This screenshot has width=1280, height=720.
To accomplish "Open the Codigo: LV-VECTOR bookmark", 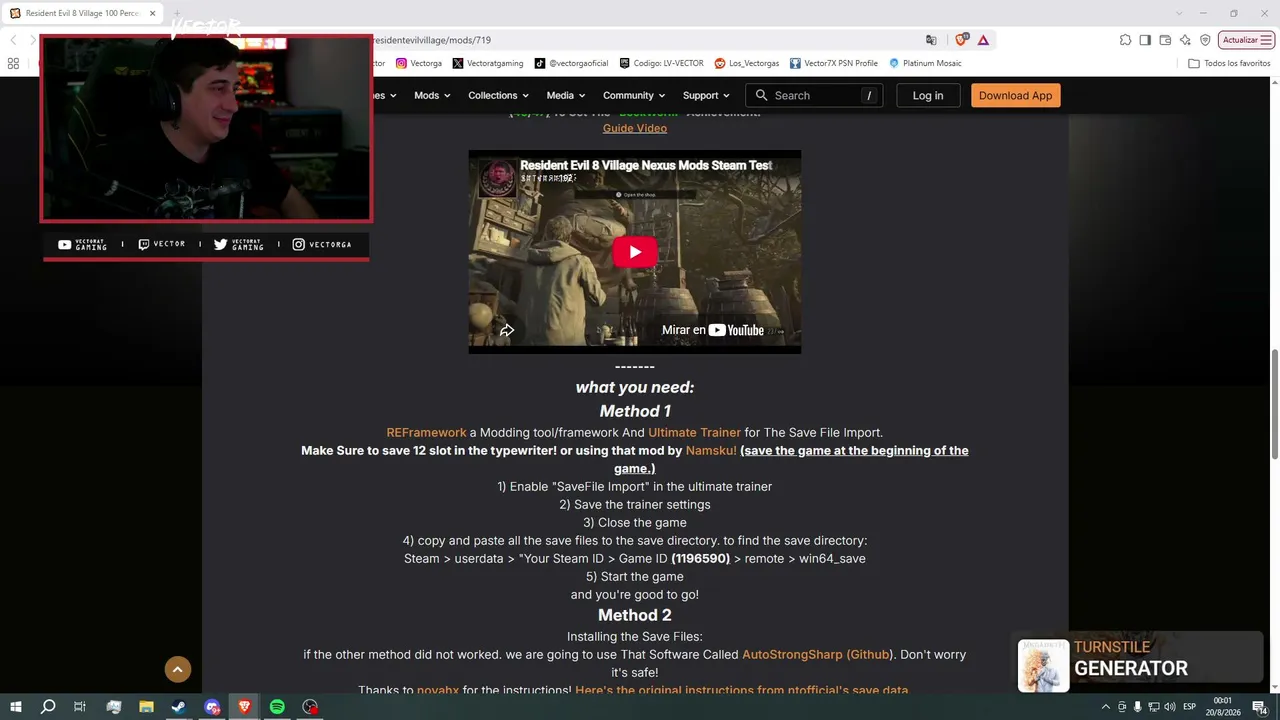I will pyautogui.click(x=661, y=63).
